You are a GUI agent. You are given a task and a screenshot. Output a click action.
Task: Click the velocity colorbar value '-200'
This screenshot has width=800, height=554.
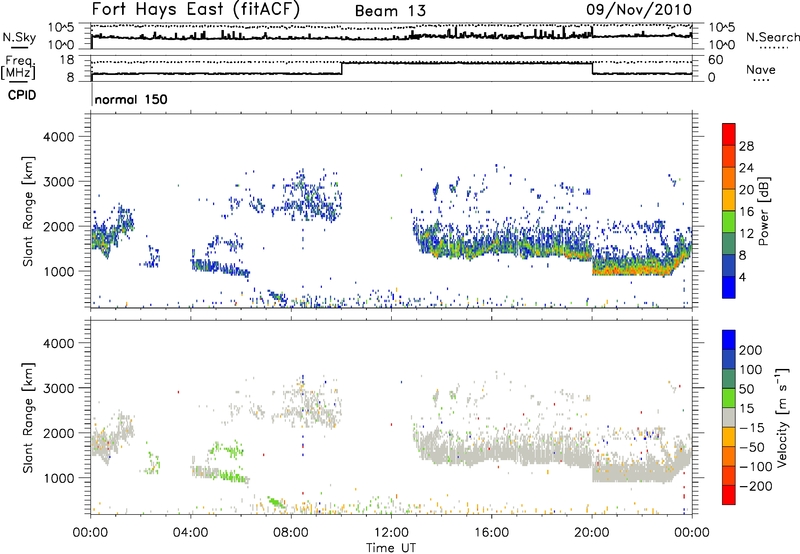coord(756,486)
